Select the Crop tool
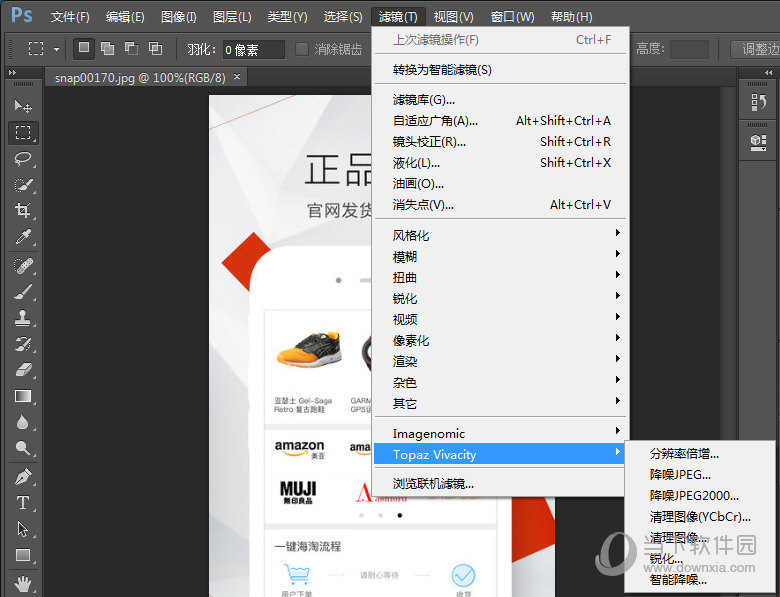This screenshot has height=597, width=780. click(23, 210)
